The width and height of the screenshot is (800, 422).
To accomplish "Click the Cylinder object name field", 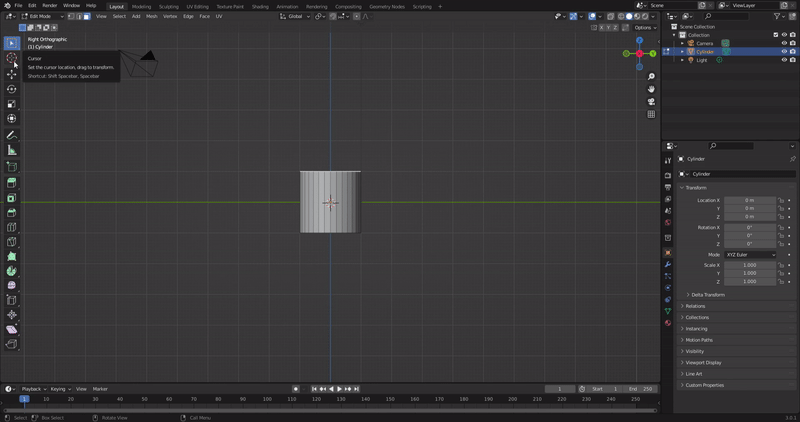I will click(x=743, y=174).
